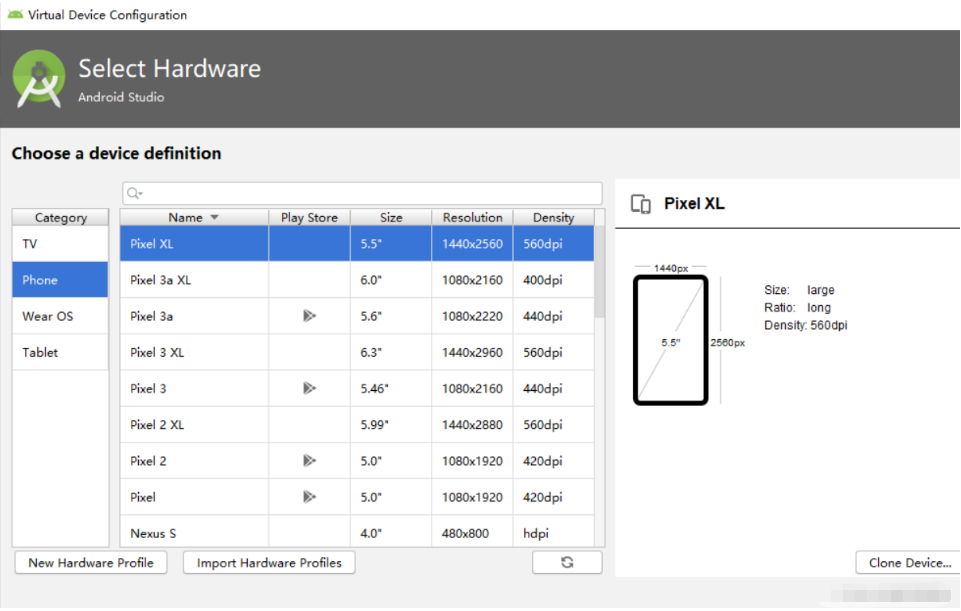The image size is (961, 611).
Task: Click the refresh icon button below the table
Action: 567,563
